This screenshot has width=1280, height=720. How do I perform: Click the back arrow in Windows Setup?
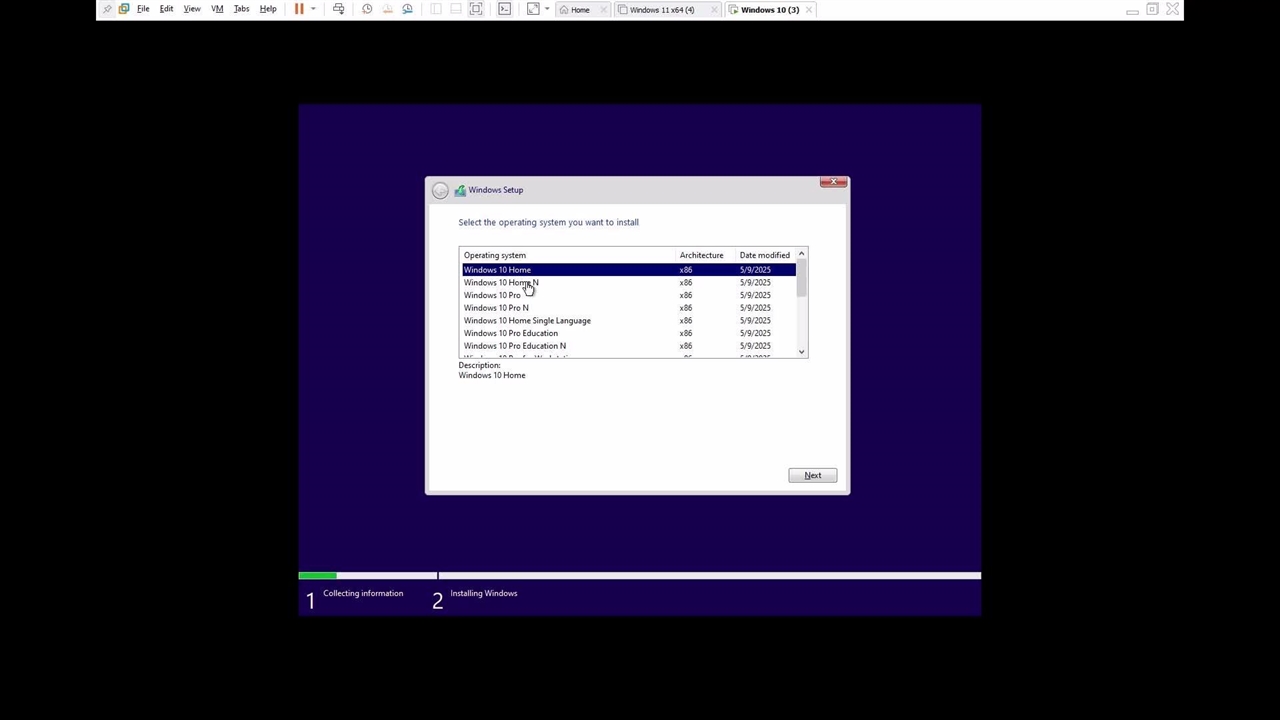(x=440, y=190)
